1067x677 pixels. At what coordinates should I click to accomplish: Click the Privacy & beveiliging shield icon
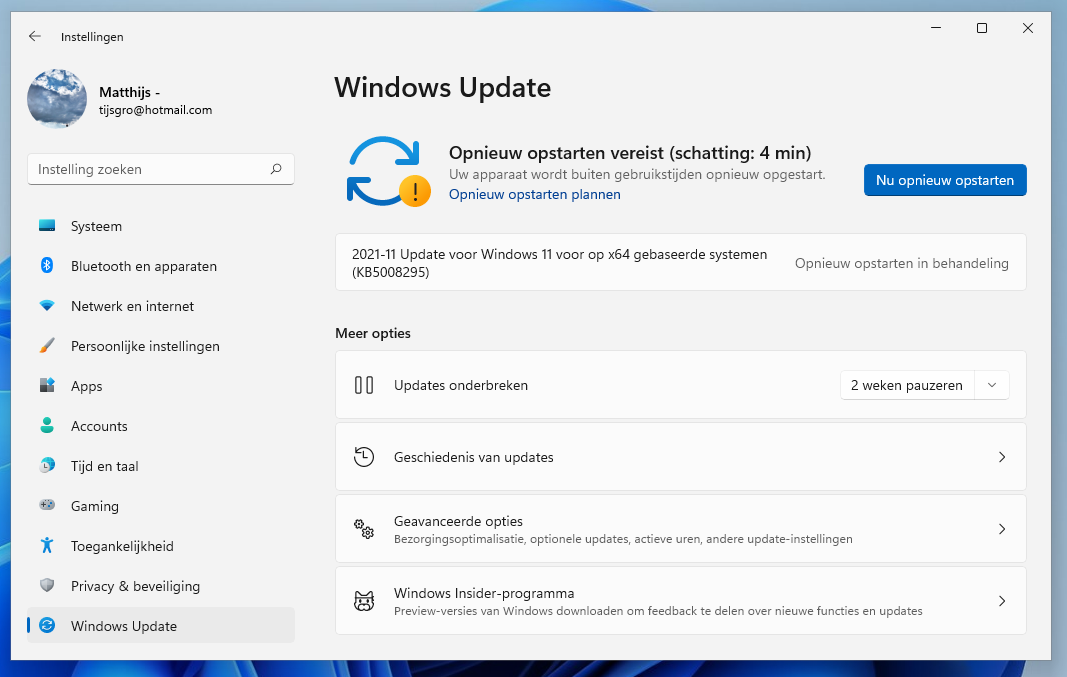[47, 586]
